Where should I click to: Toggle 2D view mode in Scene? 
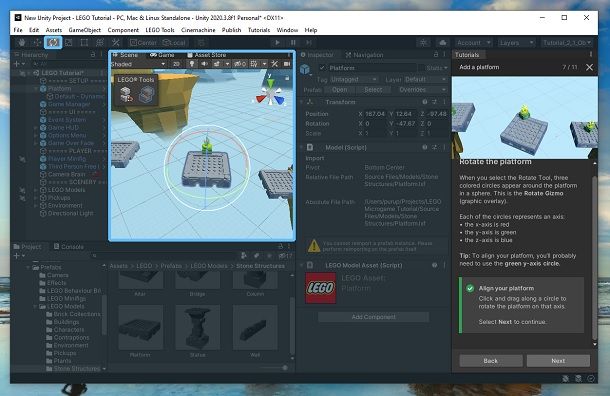(x=176, y=64)
